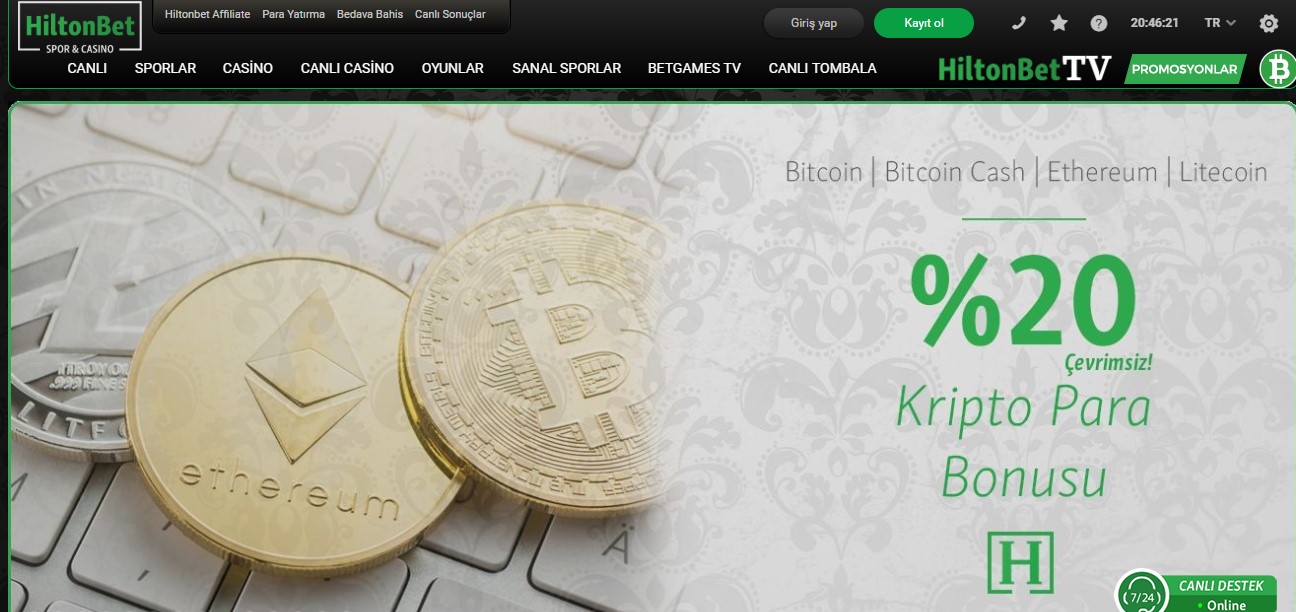Viewport: 1296px width, 612px height.
Task: Open favorites with the star icon
Action: (x=1059, y=23)
